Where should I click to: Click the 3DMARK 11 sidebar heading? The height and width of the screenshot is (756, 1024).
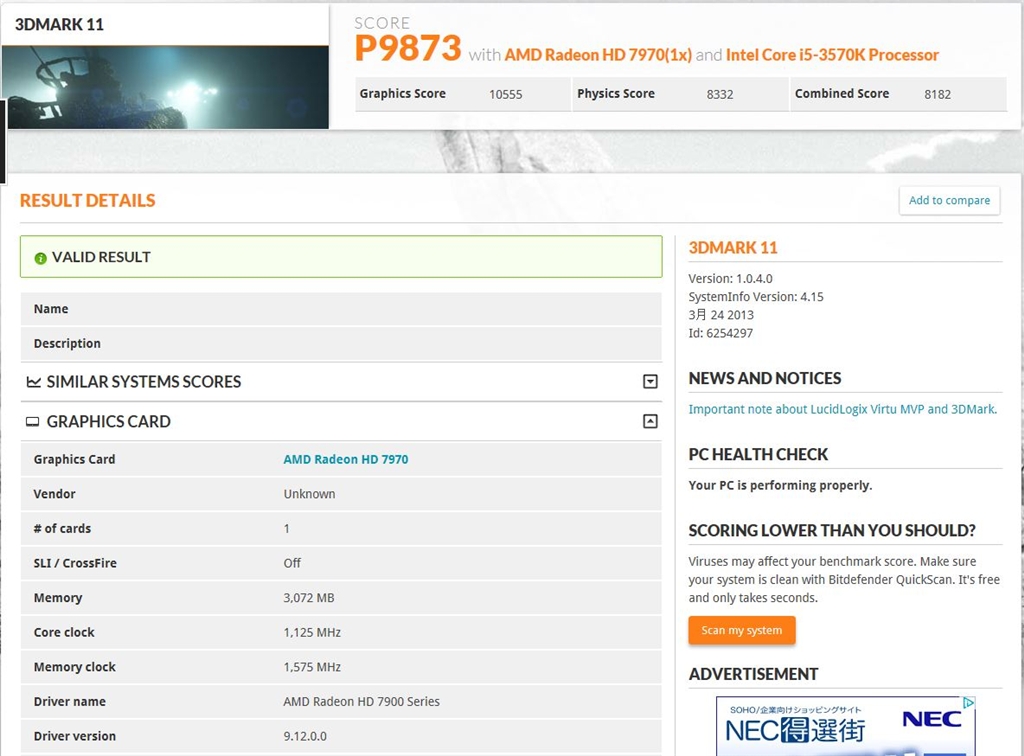(x=733, y=248)
